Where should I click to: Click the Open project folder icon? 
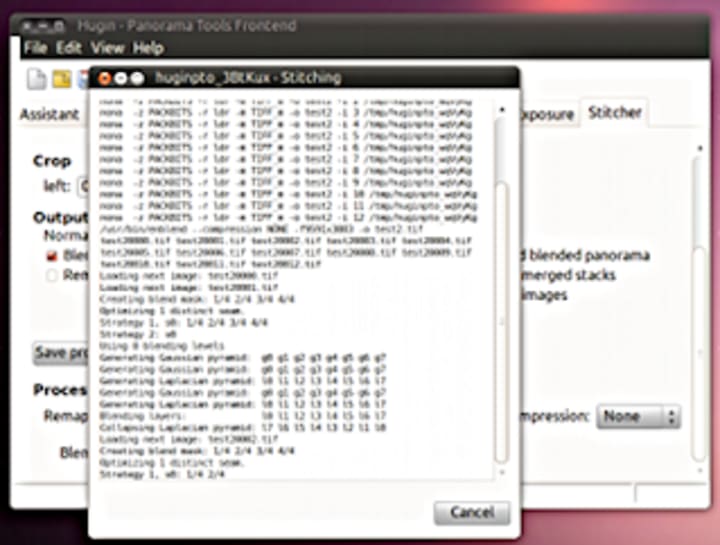click(x=62, y=79)
